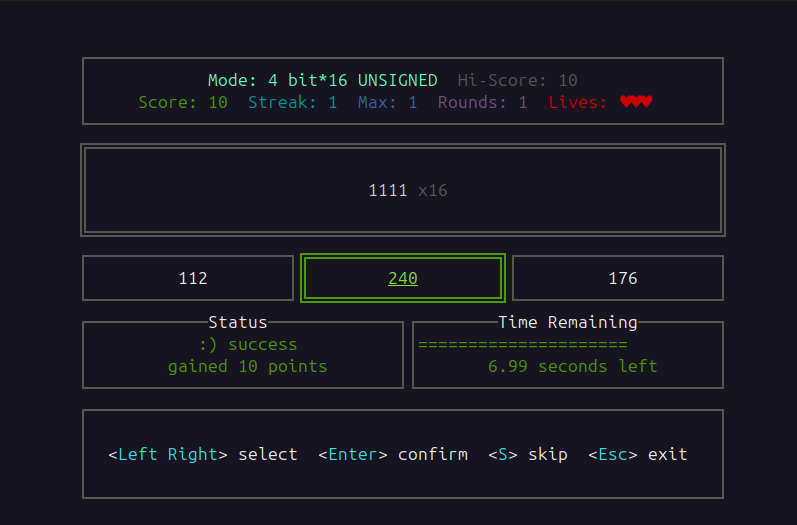Click the Max: 1 counter
Image resolution: width=797 pixels, height=525 pixels.
[387, 102]
